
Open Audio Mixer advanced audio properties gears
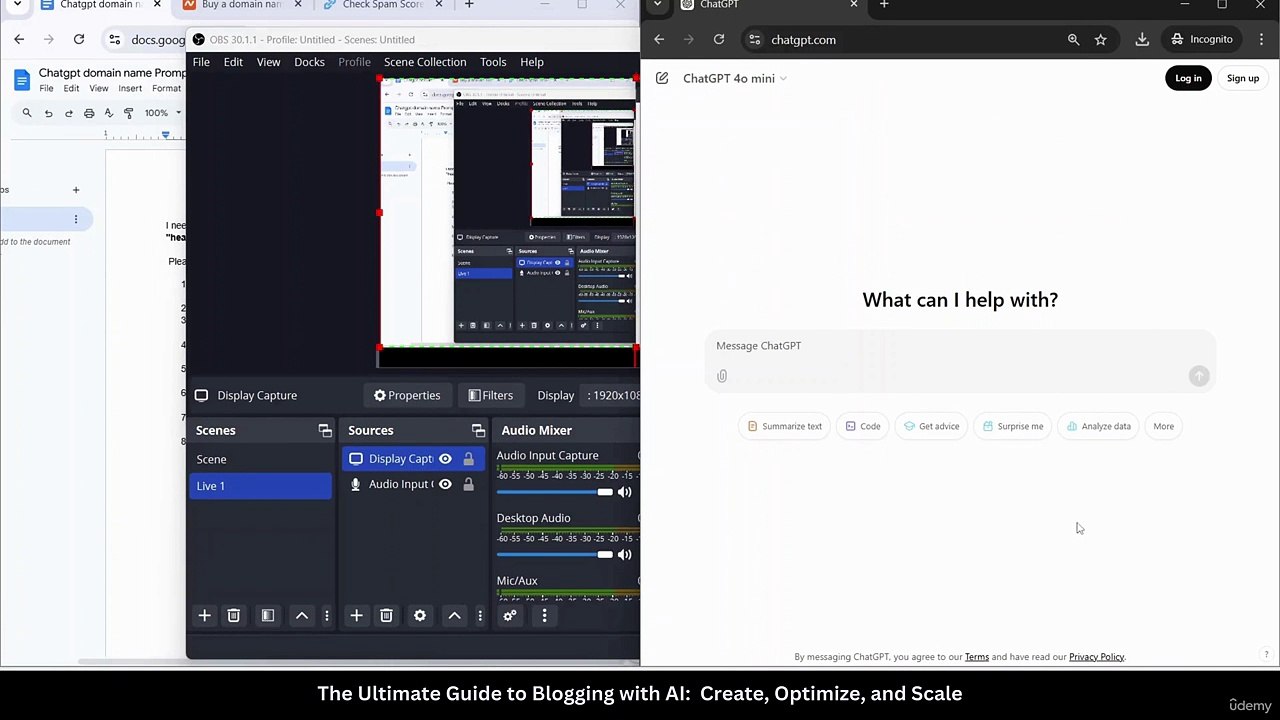(510, 616)
